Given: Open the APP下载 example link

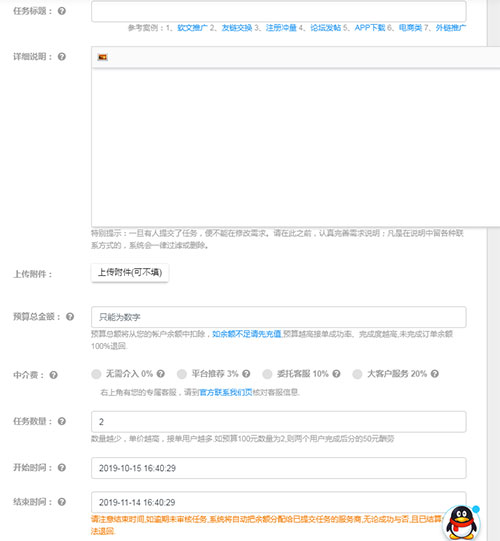Looking at the screenshot, I should (370, 28).
